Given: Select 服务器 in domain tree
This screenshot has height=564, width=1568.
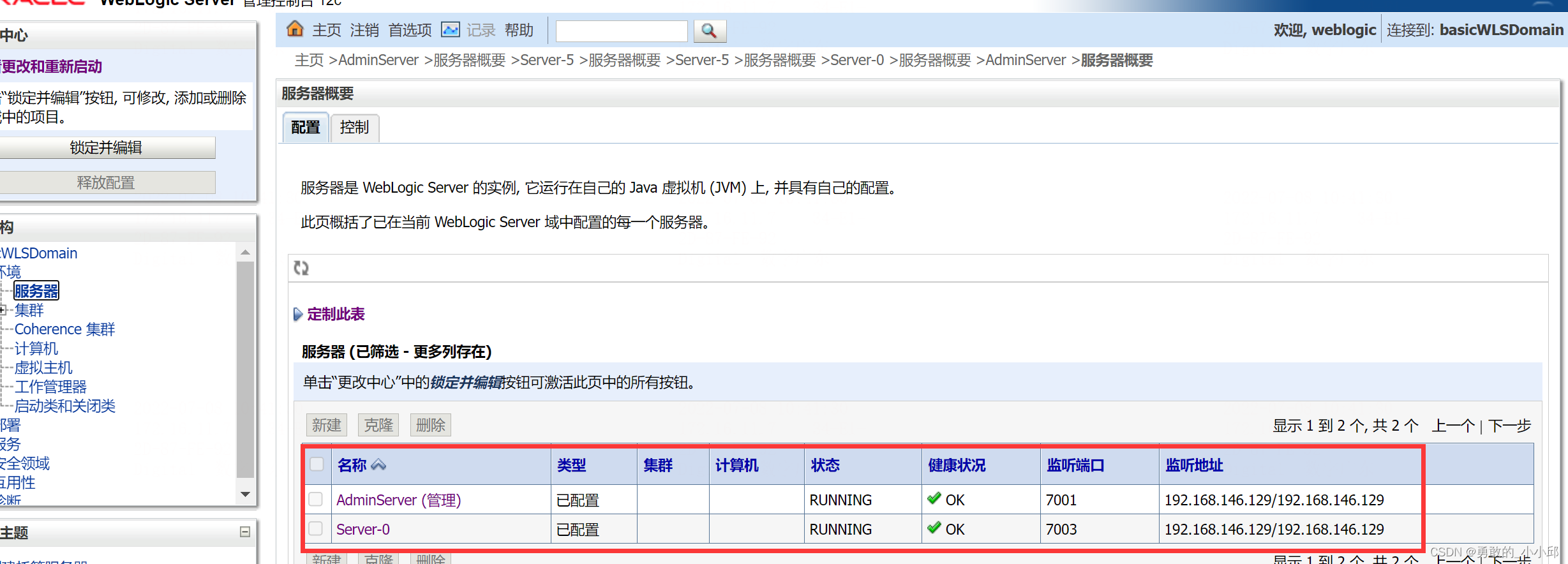Looking at the screenshot, I should coord(36,291).
